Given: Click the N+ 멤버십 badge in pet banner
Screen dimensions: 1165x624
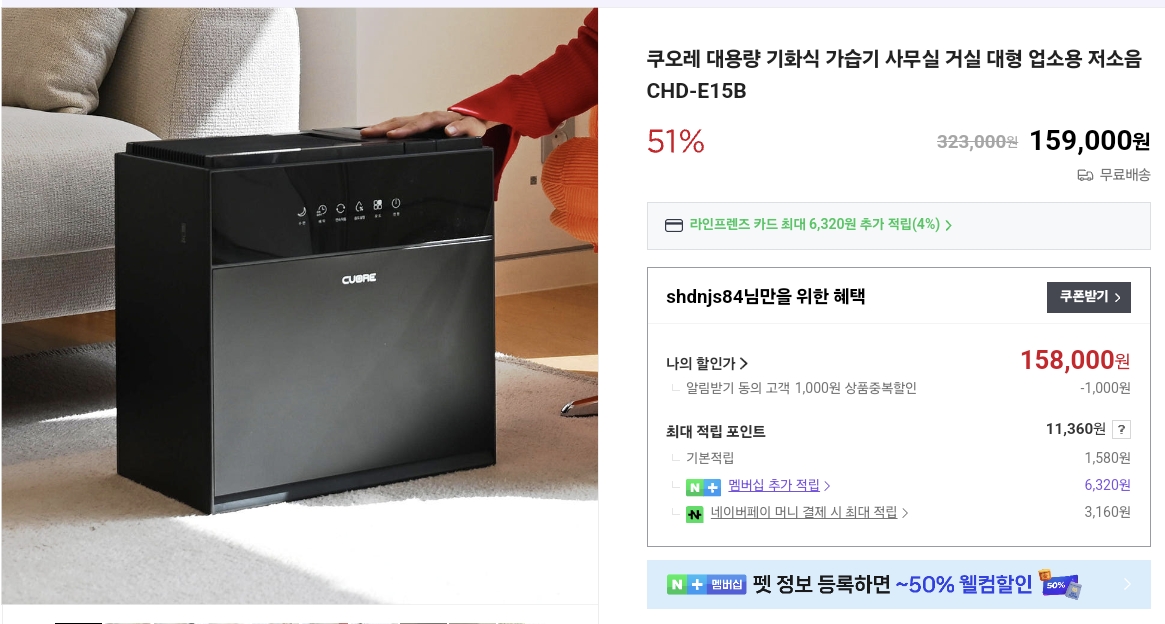Looking at the screenshot, I should tap(706, 585).
